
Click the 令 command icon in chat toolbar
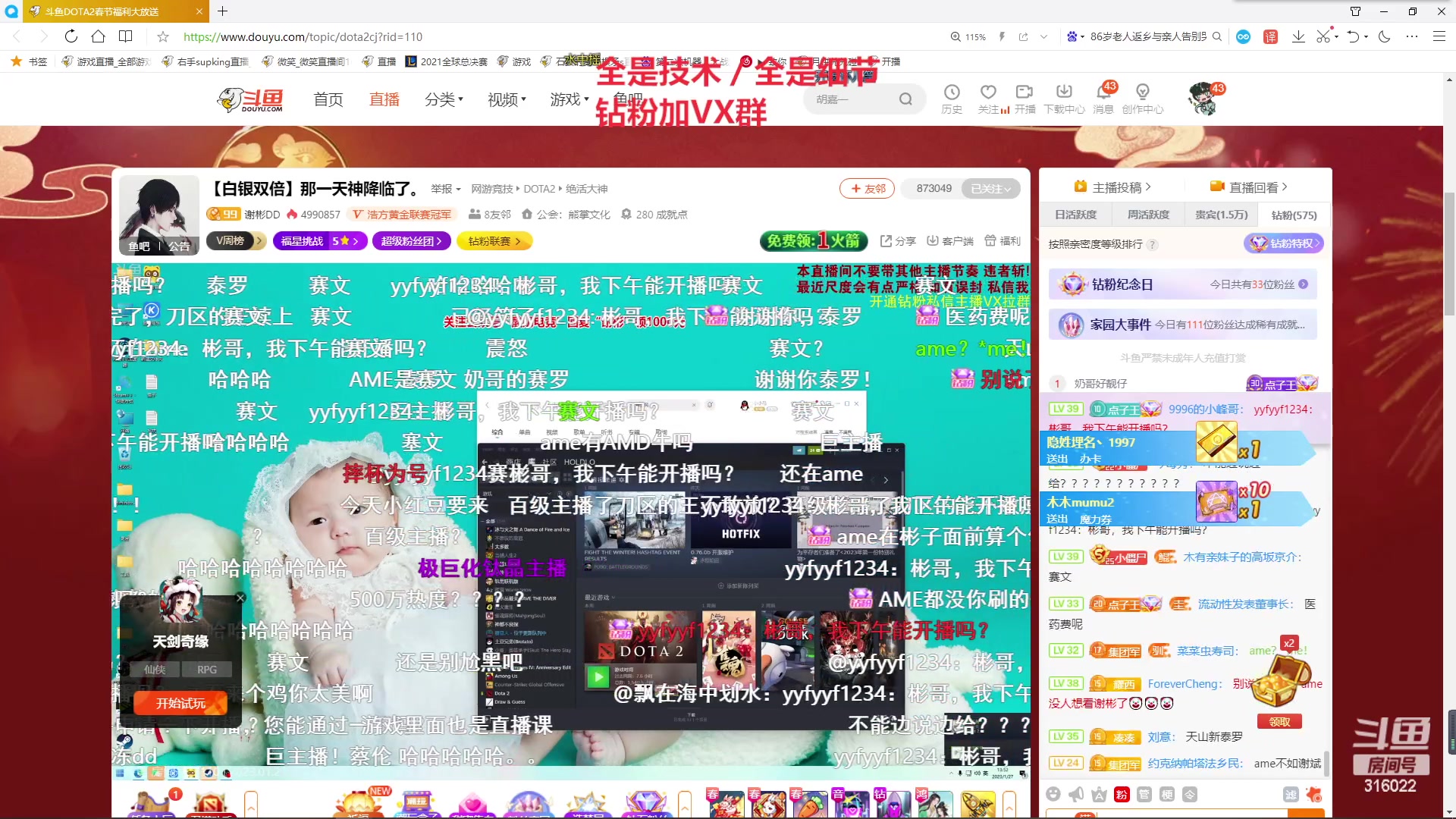point(1190,794)
